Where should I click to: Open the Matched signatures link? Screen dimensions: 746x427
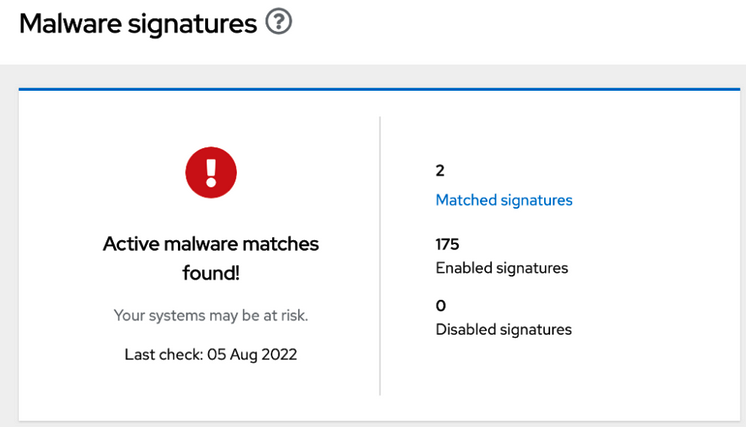504,200
